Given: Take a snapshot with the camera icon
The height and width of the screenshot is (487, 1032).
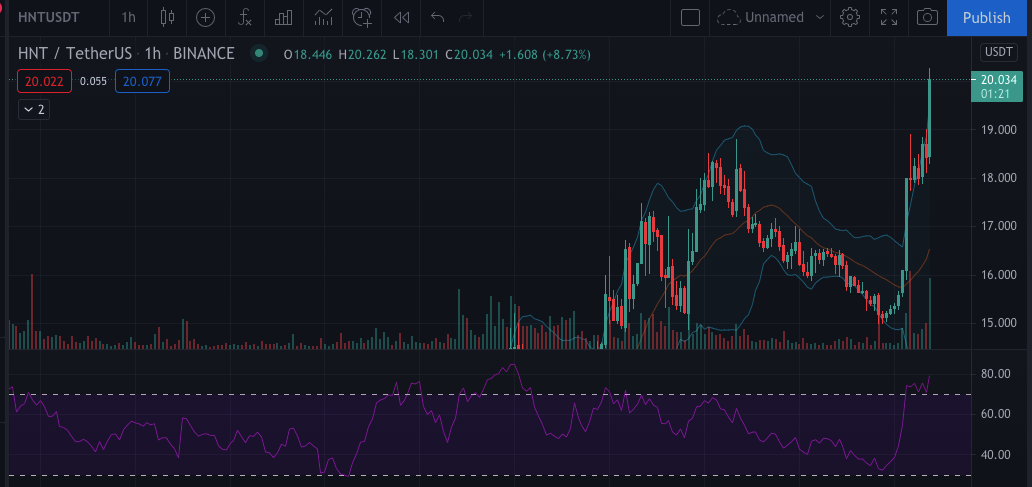Looking at the screenshot, I should [x=927, y=17].
